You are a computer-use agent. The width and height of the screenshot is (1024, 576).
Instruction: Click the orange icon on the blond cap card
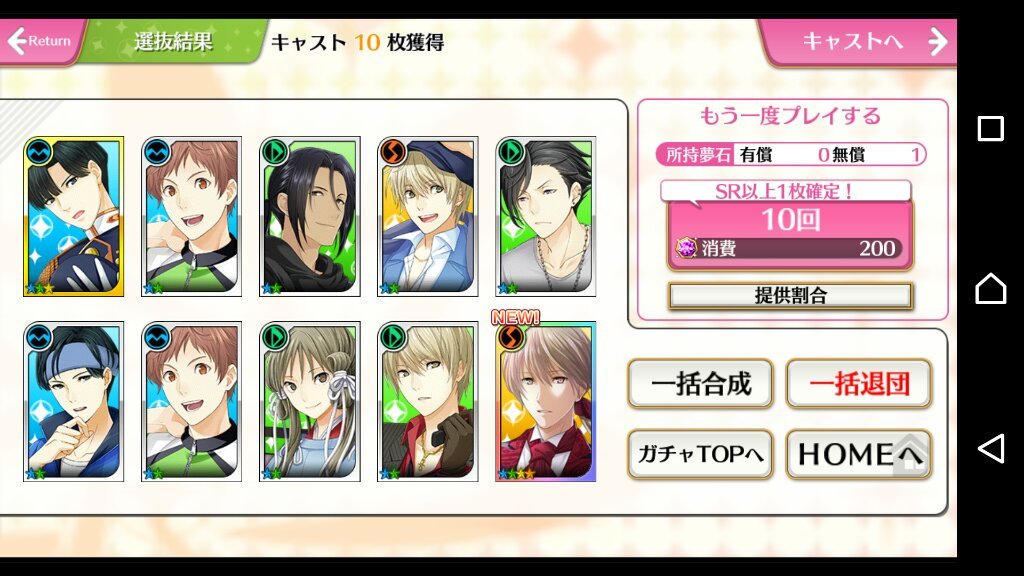(392, 152)
